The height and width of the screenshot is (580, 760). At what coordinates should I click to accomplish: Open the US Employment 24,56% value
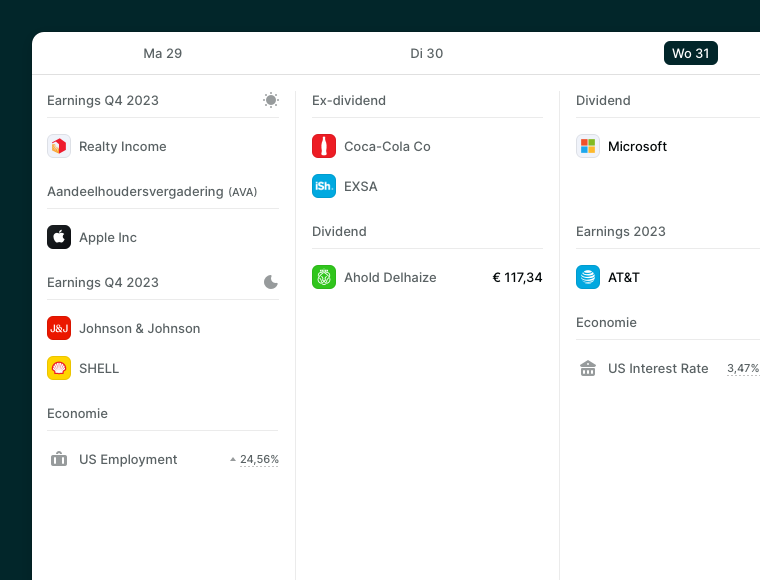tap(258, 460)
